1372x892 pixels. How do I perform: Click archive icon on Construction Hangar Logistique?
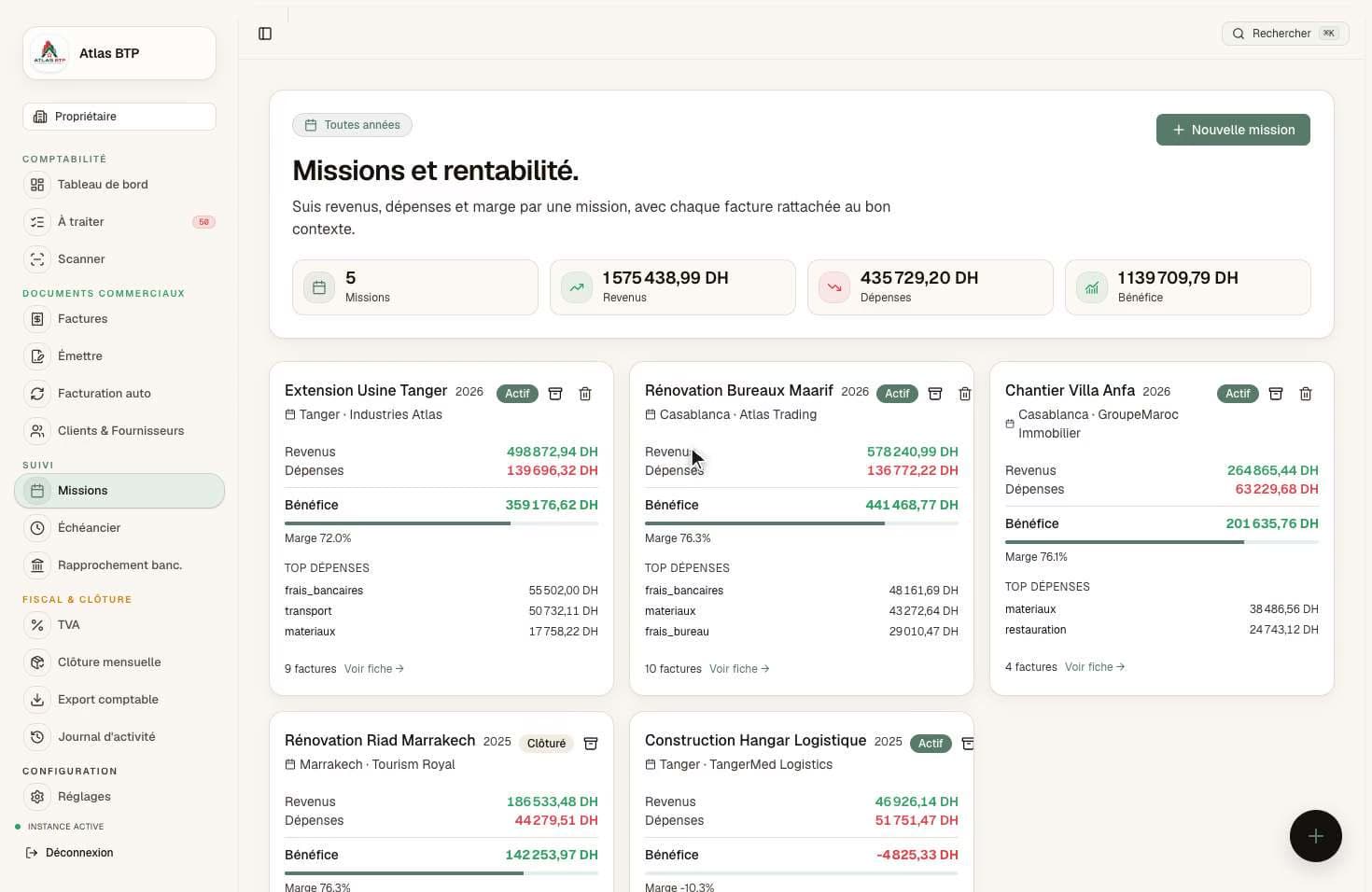tap(968, 744)
